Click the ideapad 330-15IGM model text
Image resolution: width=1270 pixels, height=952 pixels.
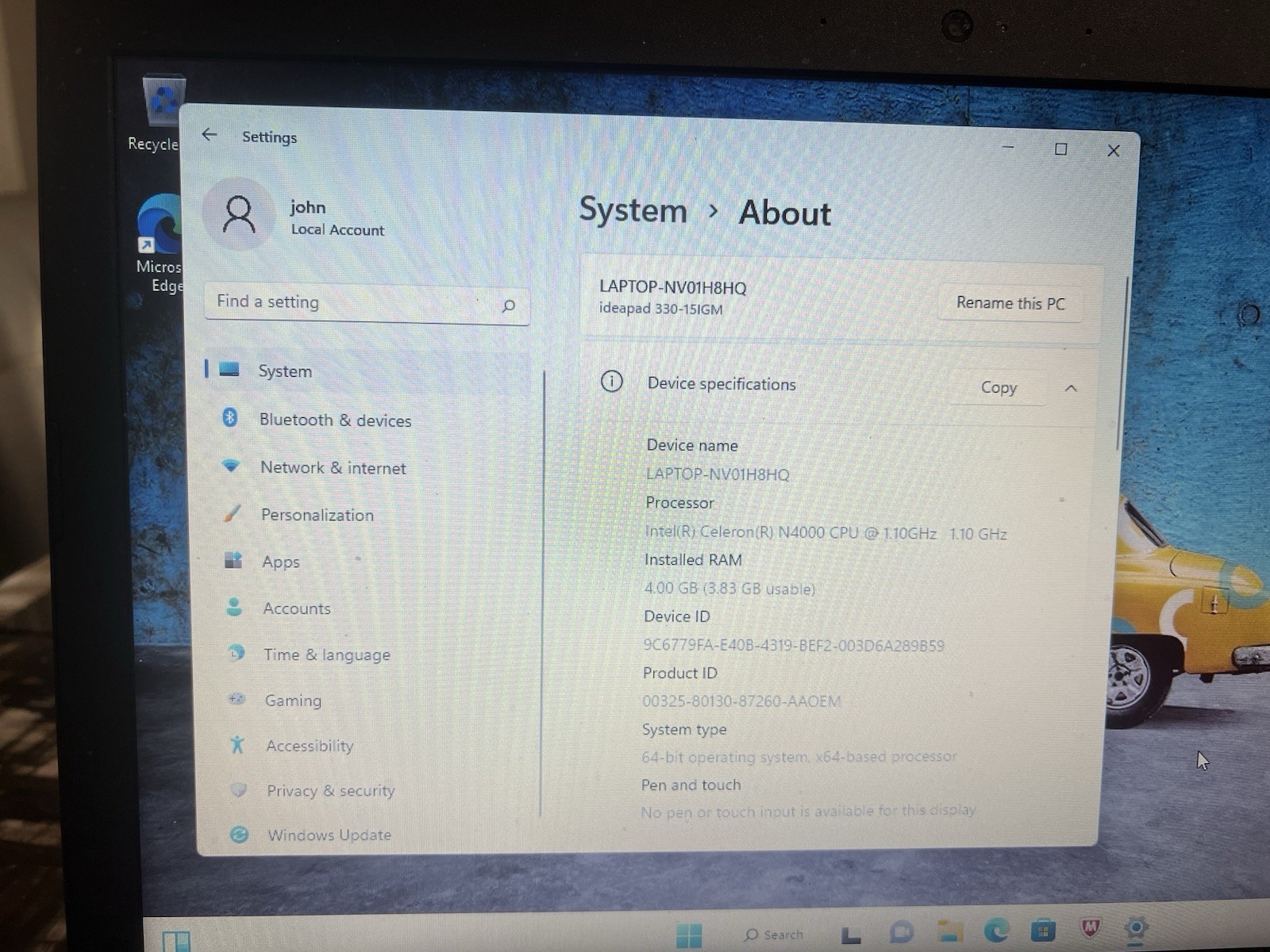pyautogui.click(x=660, y=309)
